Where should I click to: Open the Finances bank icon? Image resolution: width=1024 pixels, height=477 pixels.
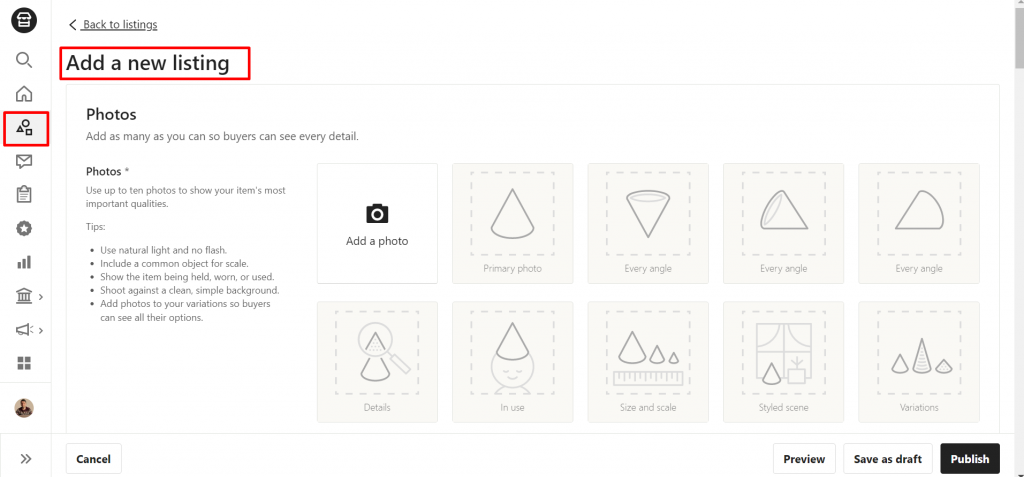(x=24, y=296)
